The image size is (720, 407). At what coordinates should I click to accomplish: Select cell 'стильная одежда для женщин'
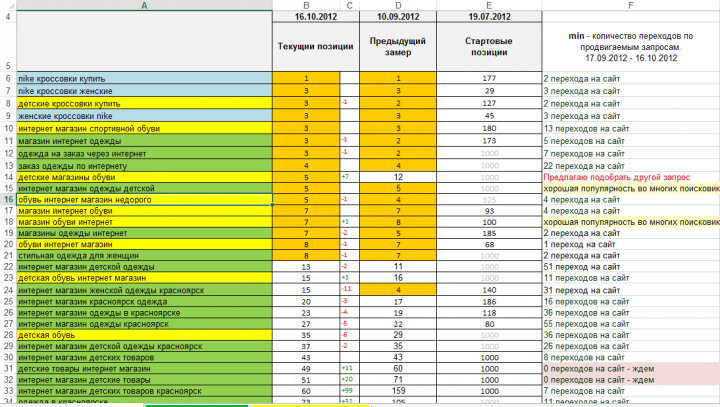click(x=144, y=255)
